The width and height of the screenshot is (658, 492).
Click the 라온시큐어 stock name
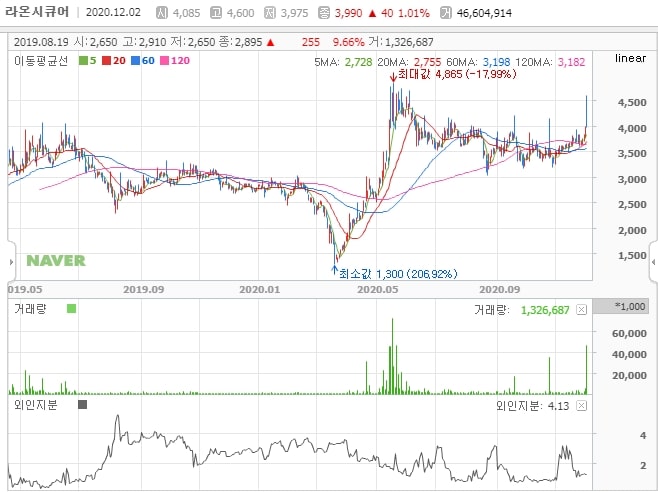click(x=37, y=11)
